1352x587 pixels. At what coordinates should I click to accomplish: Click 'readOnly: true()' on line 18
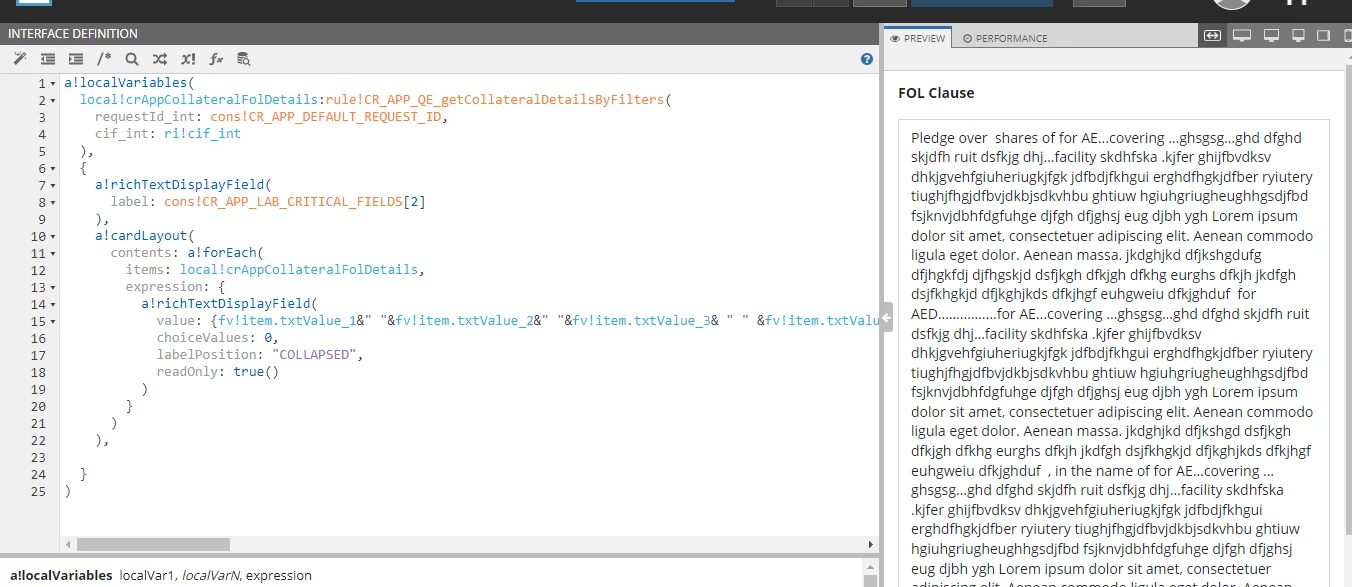(x=218, y=372)
